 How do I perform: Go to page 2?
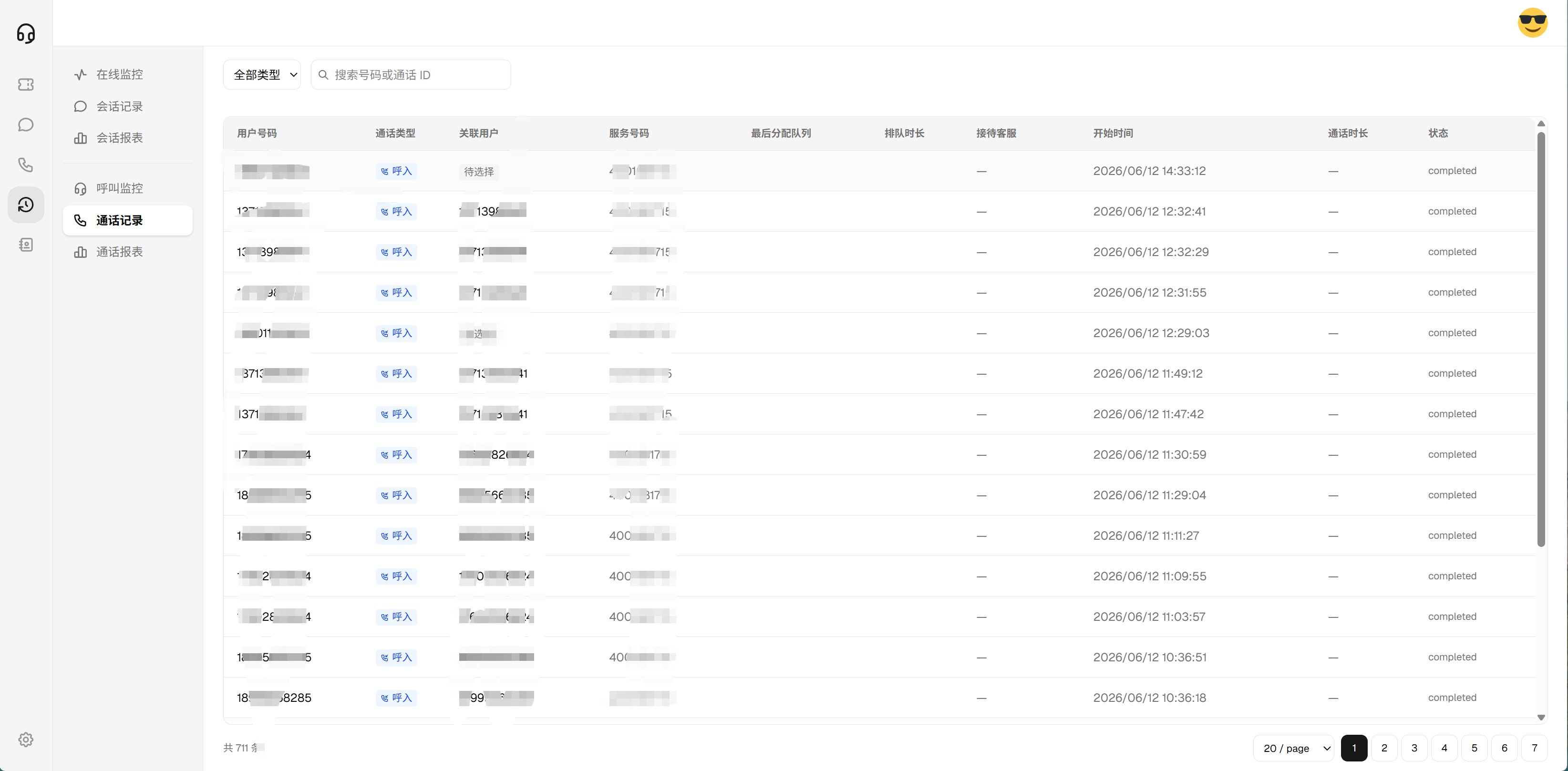[x=1384, y=748]
